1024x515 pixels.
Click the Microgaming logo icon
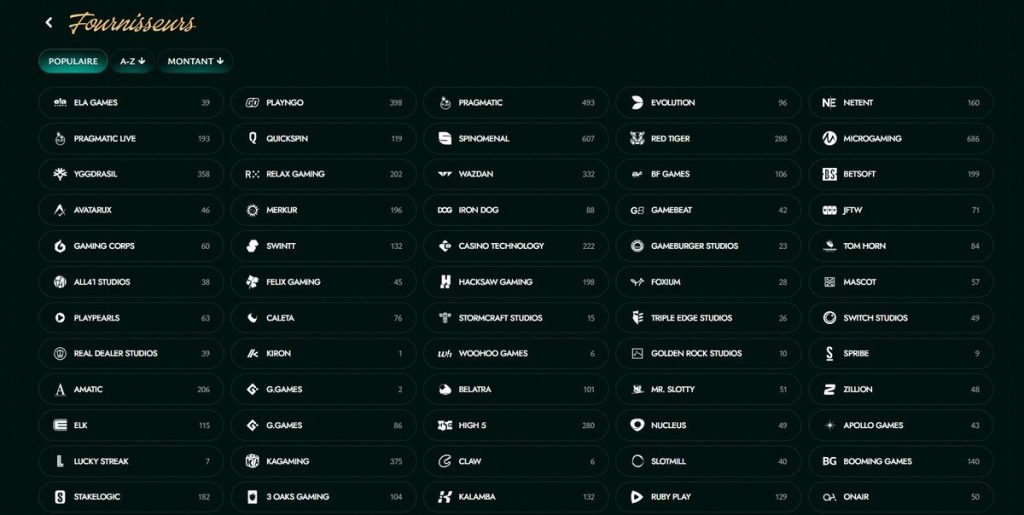829,139
